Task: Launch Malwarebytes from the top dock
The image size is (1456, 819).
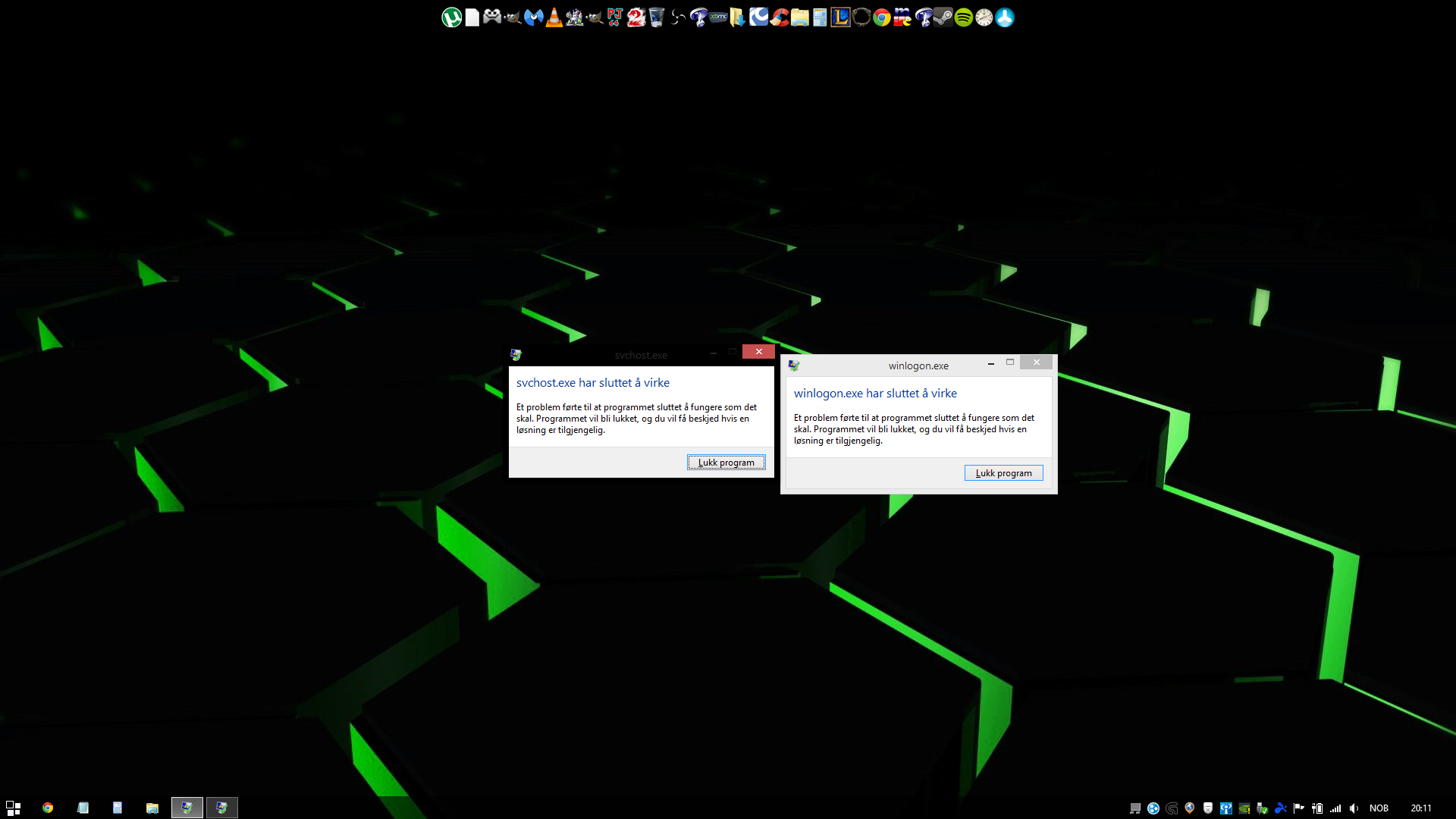Action: (534, 17)
